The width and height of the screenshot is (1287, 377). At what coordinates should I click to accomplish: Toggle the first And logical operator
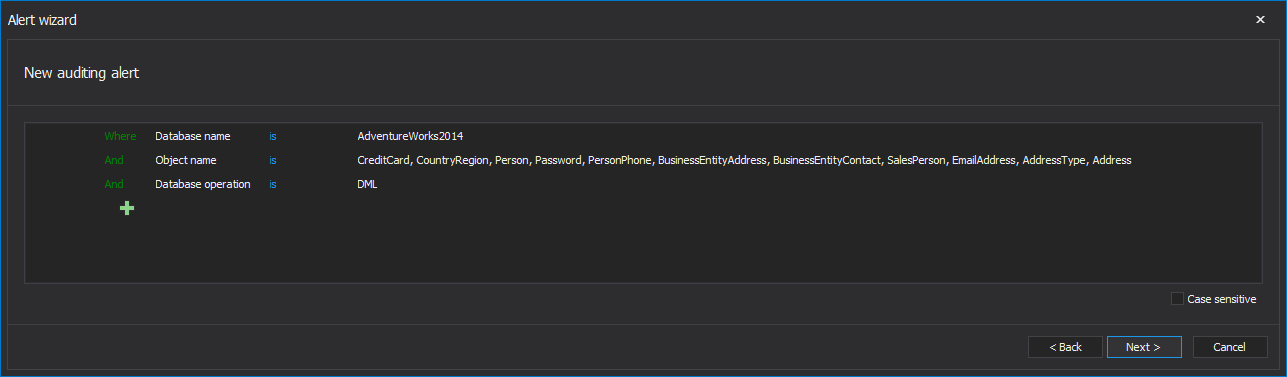114,160
